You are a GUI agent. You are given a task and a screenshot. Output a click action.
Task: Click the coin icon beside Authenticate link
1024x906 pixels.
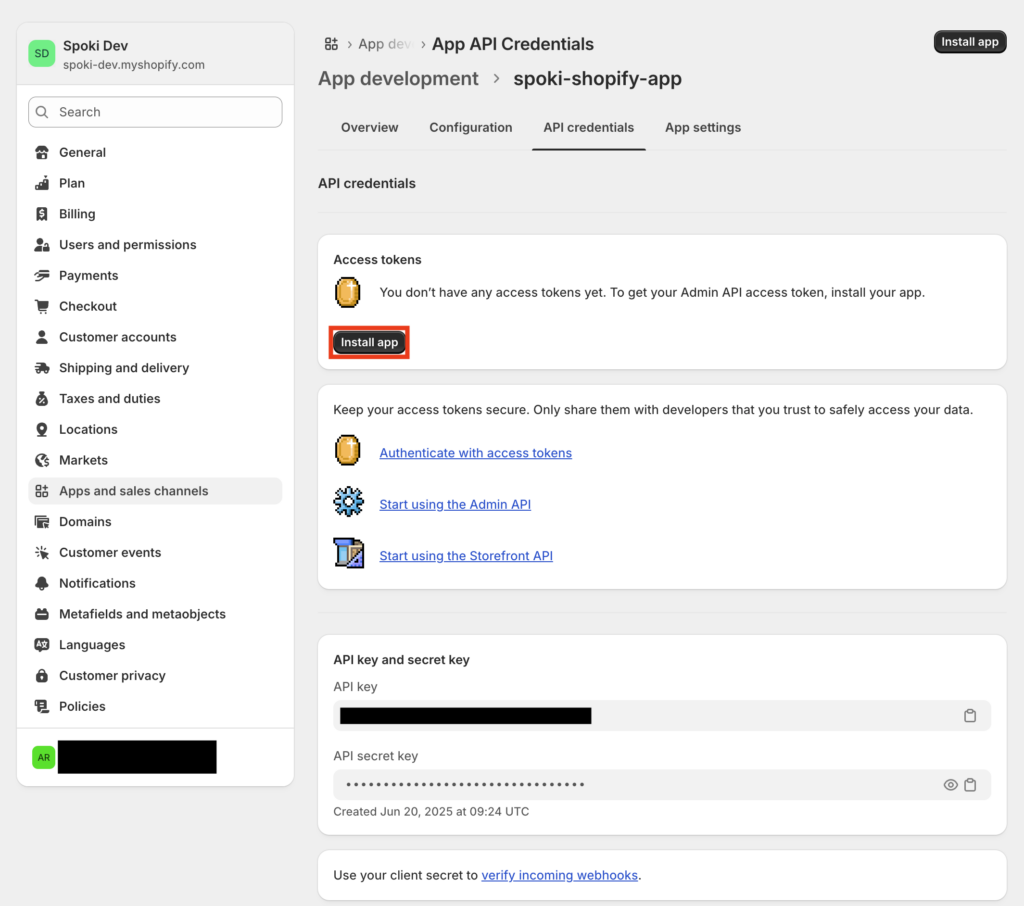(x=348, y=452)
